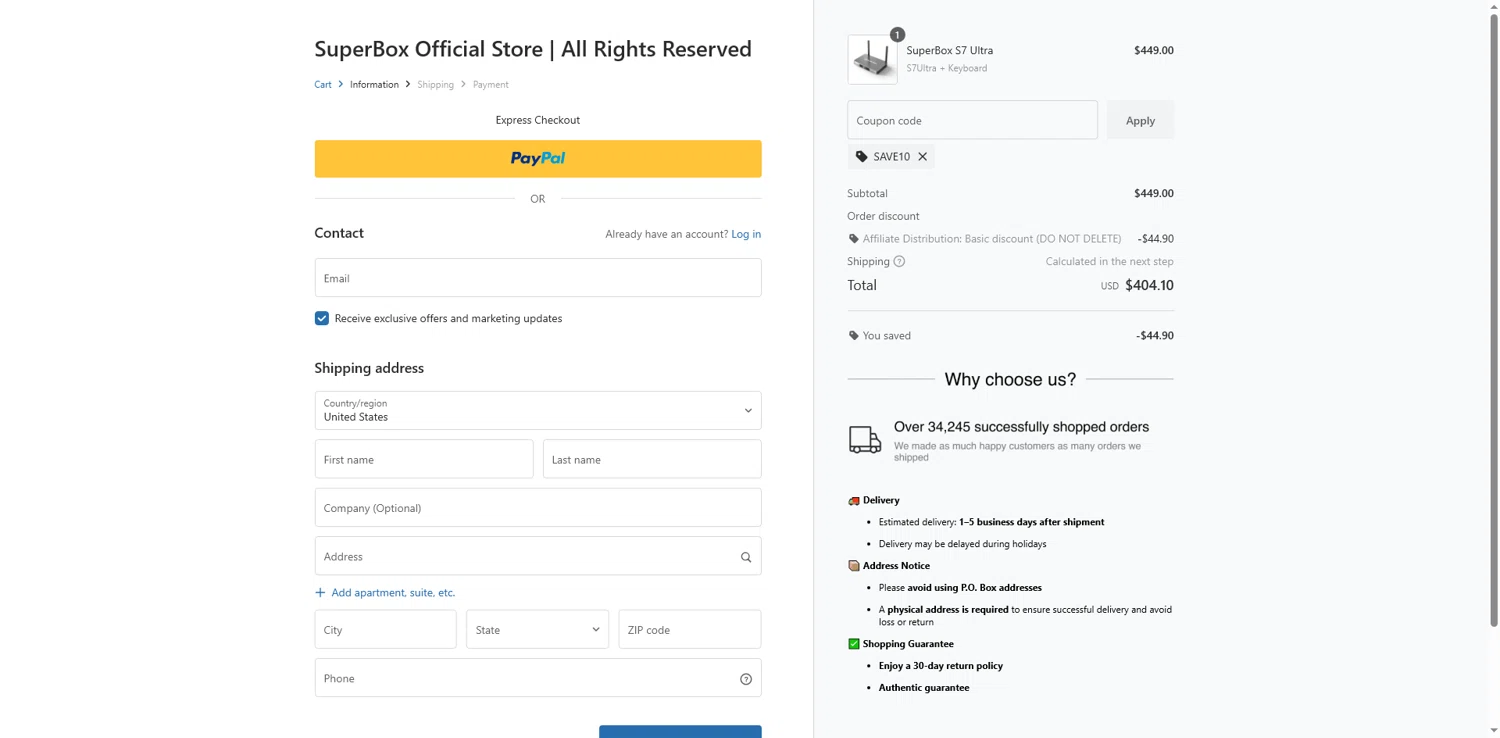Viewport: 1500px width, 738px height.
Task: Click the 'Order discount' label
Action: (x=884, y=216)
